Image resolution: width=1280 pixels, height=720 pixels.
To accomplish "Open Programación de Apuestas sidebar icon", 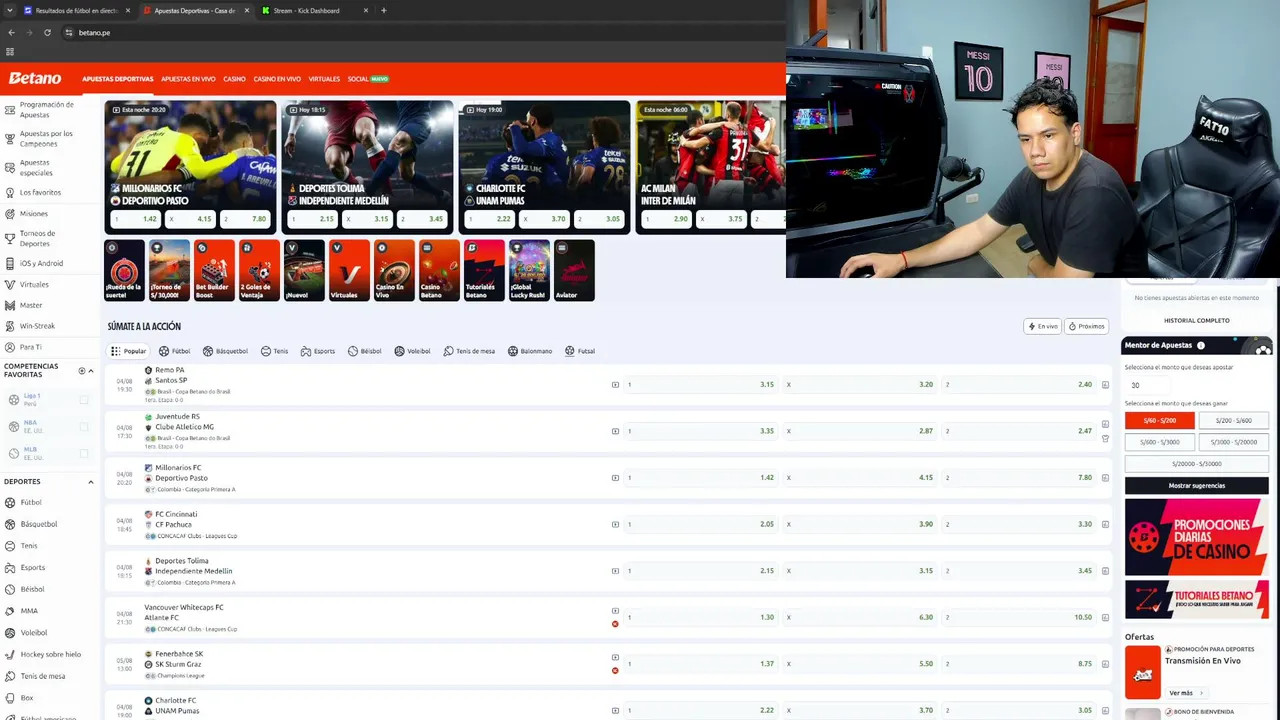I will tap(10, 109).
